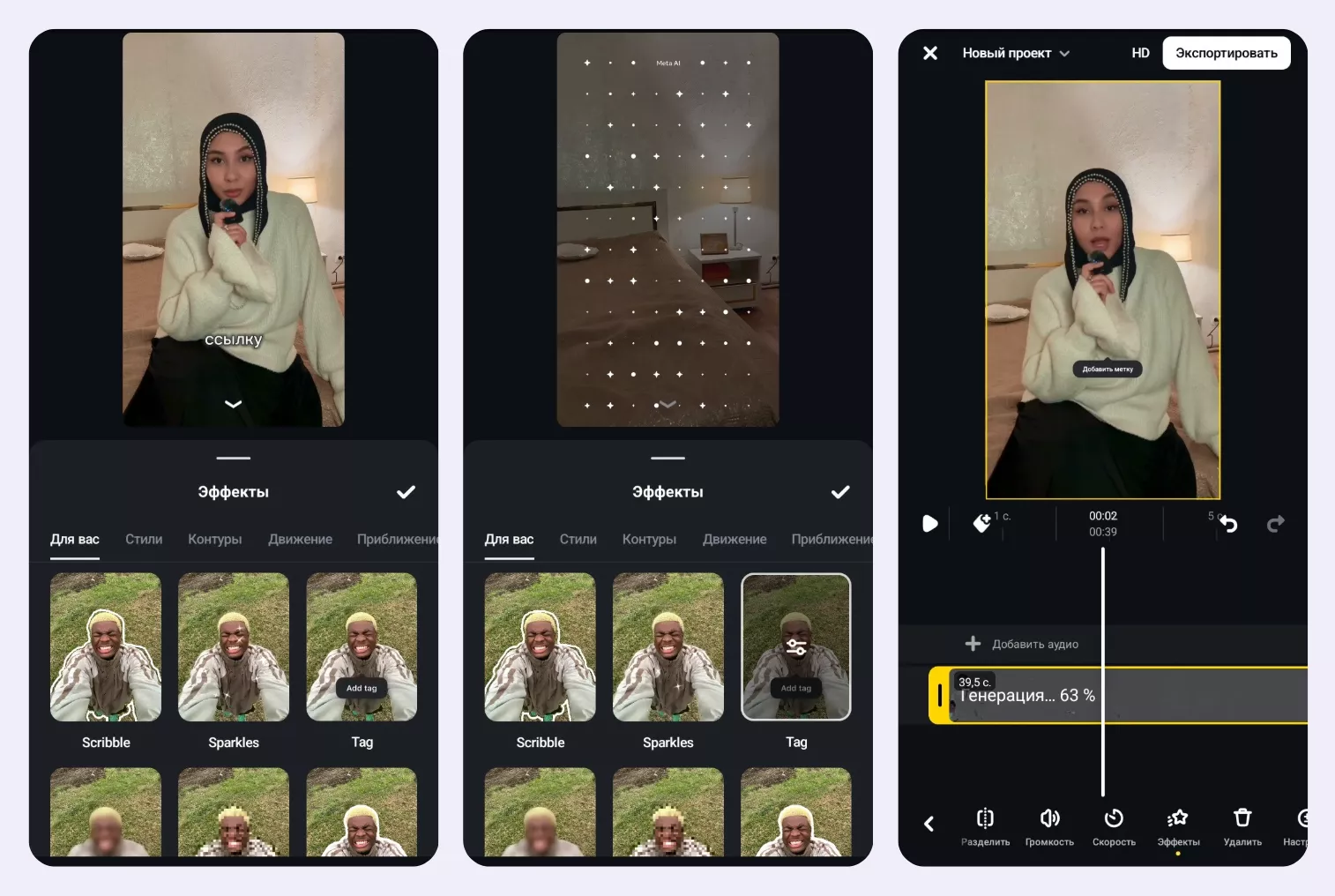Delete the clip with the Удалить icon
Image resolution: width=1335 pixels, height=896 pixels.
pyautogui.click(x=1242, y=826)
